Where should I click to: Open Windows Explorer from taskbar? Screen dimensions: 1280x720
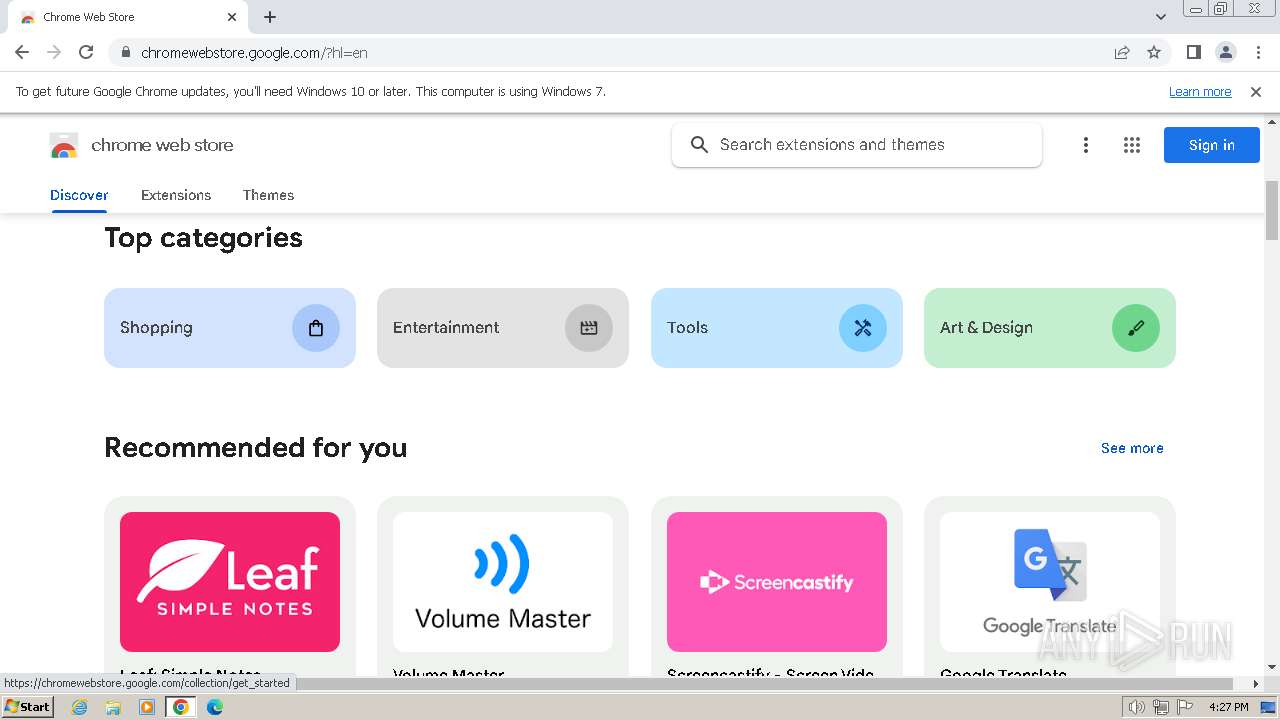pos(113,707)
